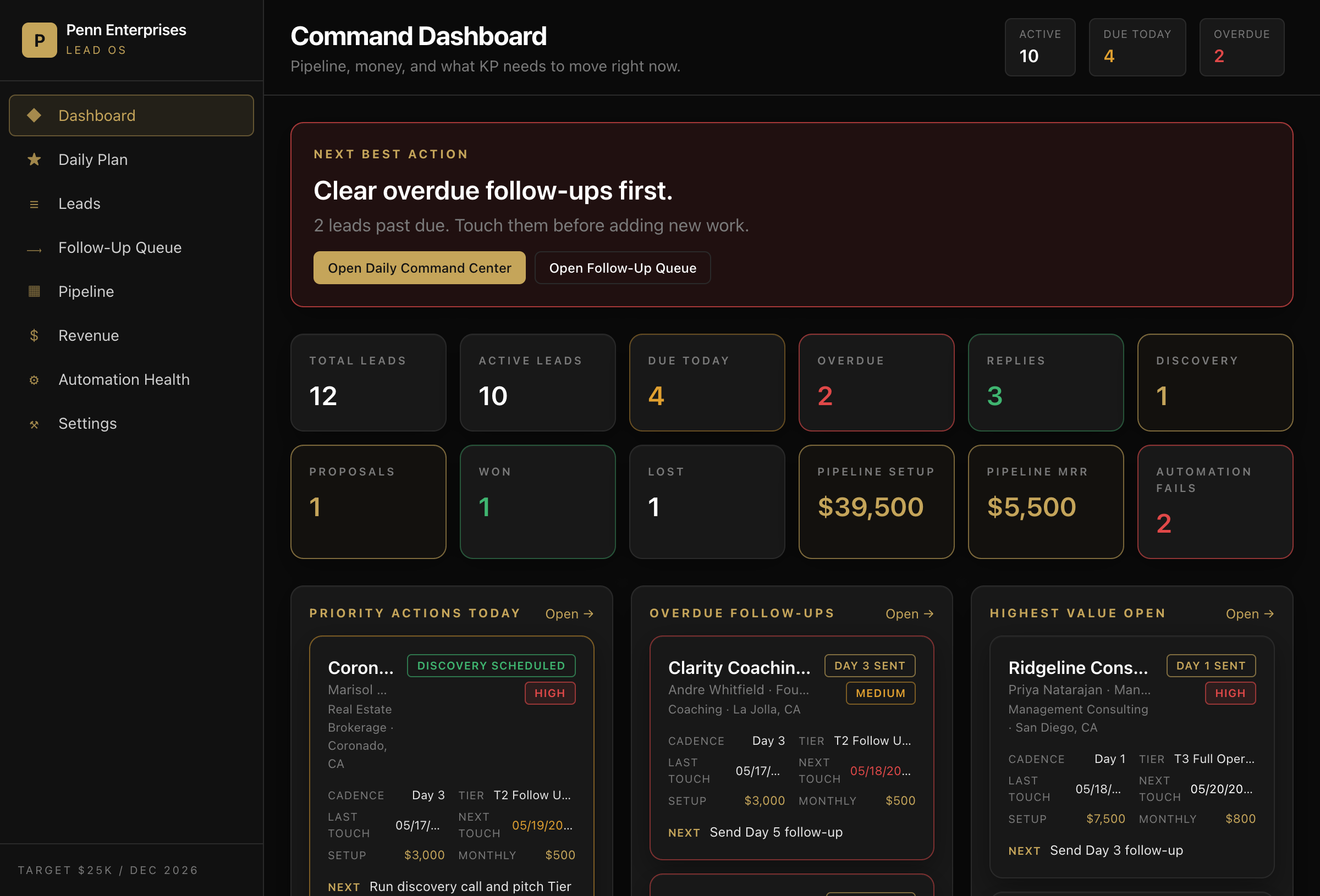
Task: Select the Due Today metric tile
Action: coord(707,382)
